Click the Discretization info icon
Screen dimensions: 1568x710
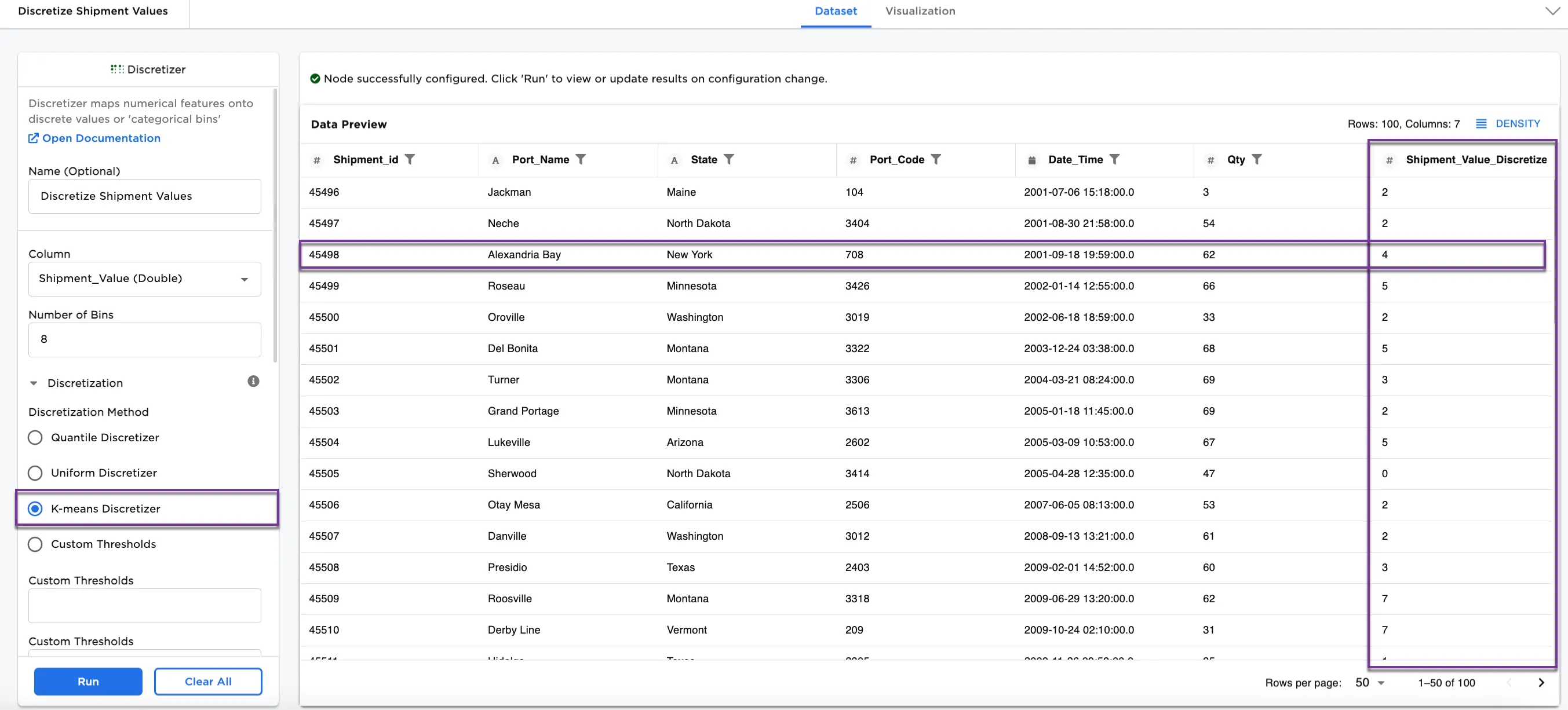253,382
